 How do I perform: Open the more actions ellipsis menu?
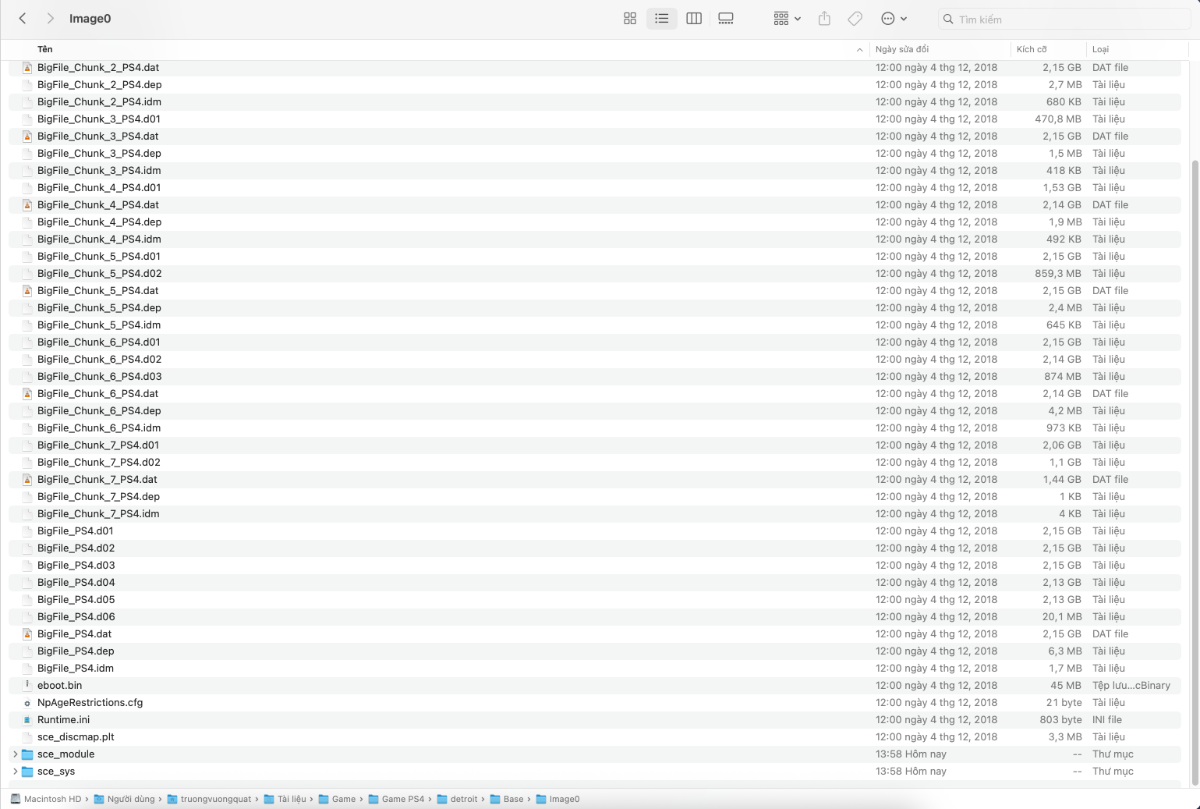pyautogui.click(x=894, y=19)
